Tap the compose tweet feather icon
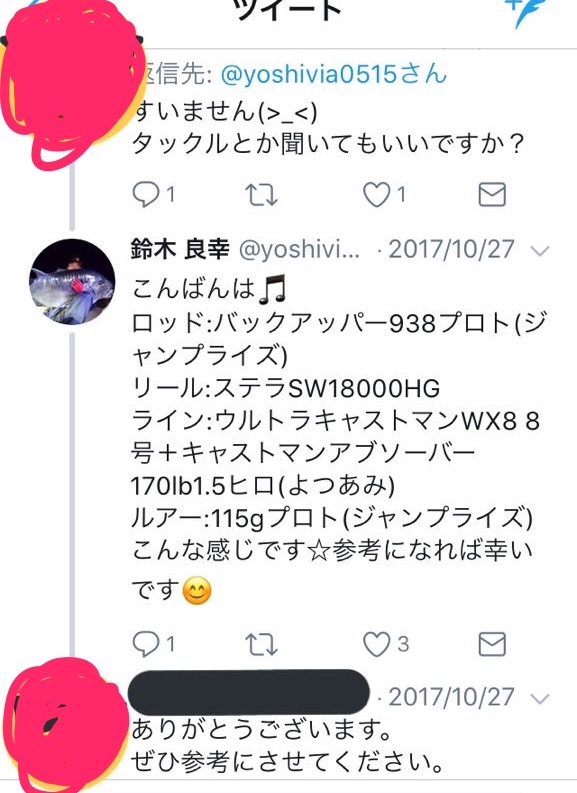 [x=528, y=11]
